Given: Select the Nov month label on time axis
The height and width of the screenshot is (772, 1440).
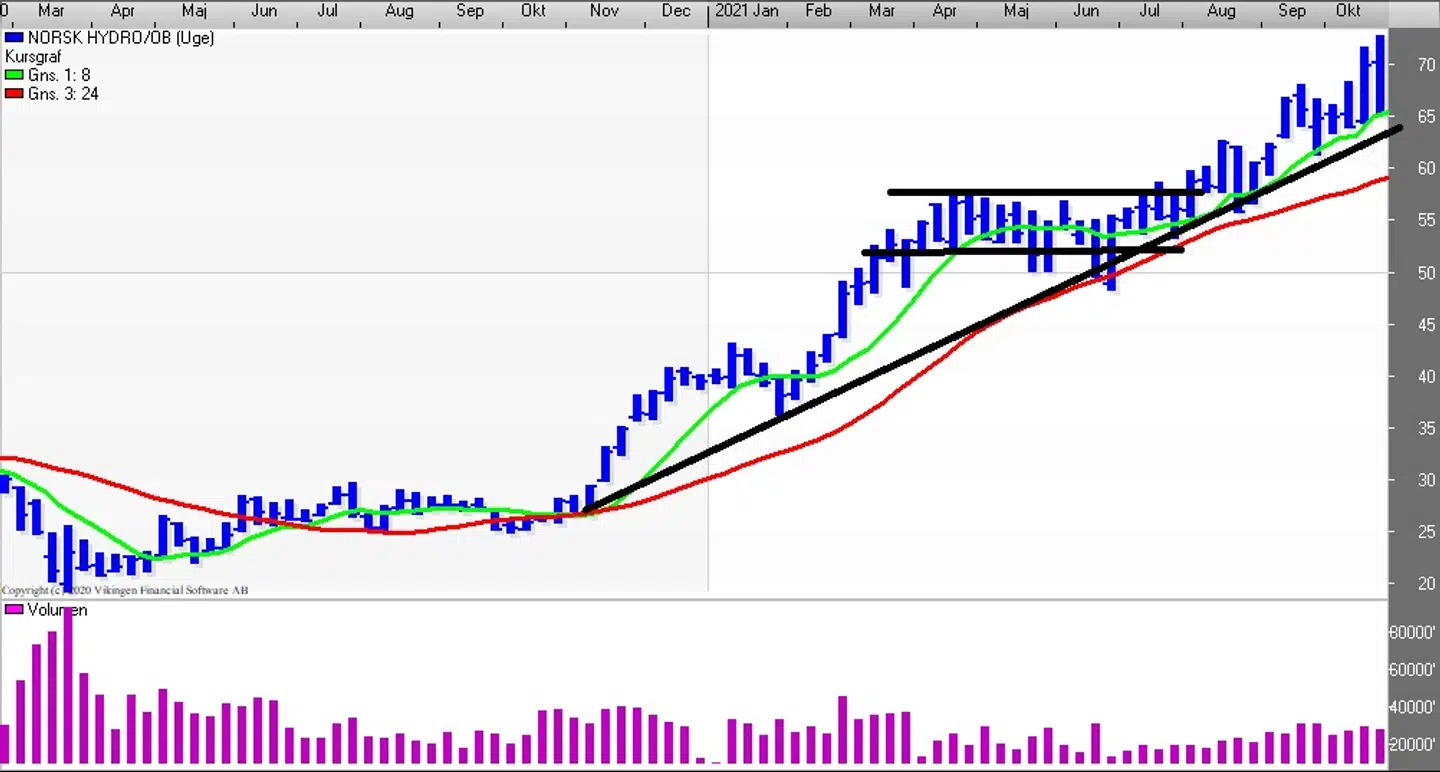Looking at the screenshot, I should click(604, 11).
